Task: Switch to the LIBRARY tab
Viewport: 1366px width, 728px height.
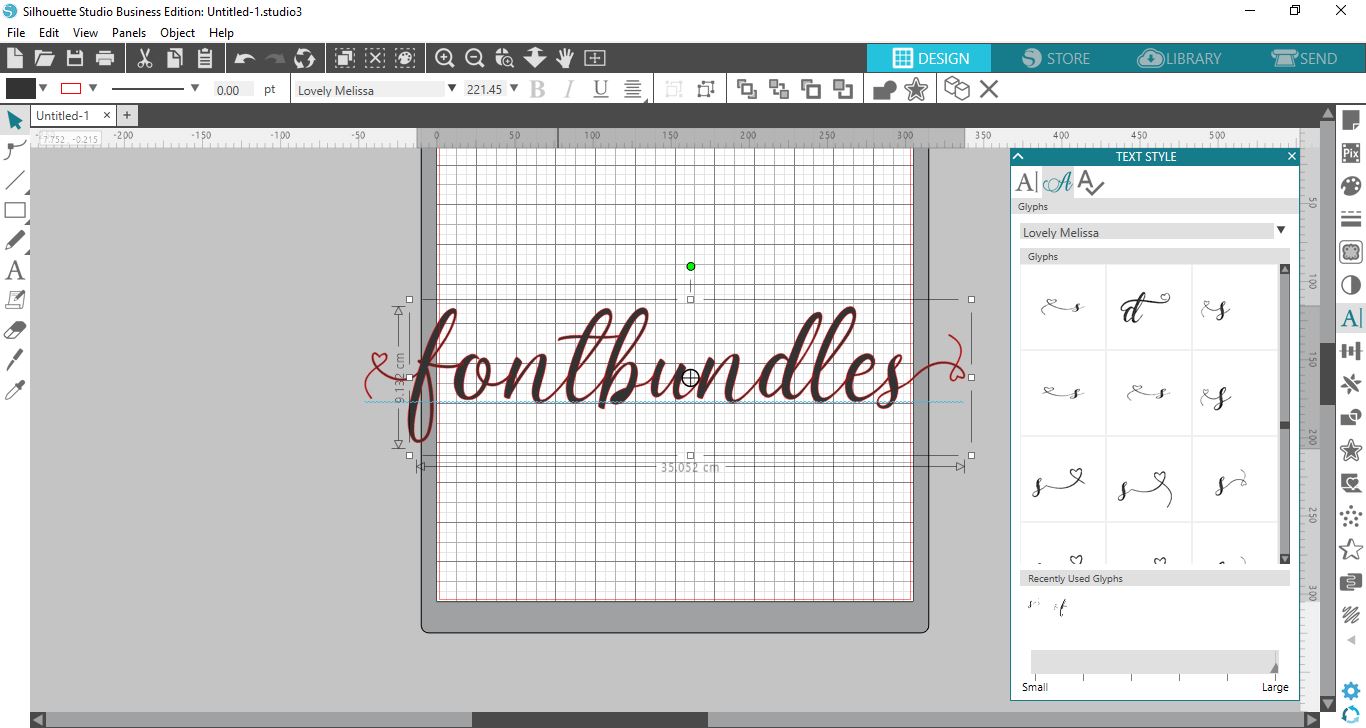Action: [1180, 58]
